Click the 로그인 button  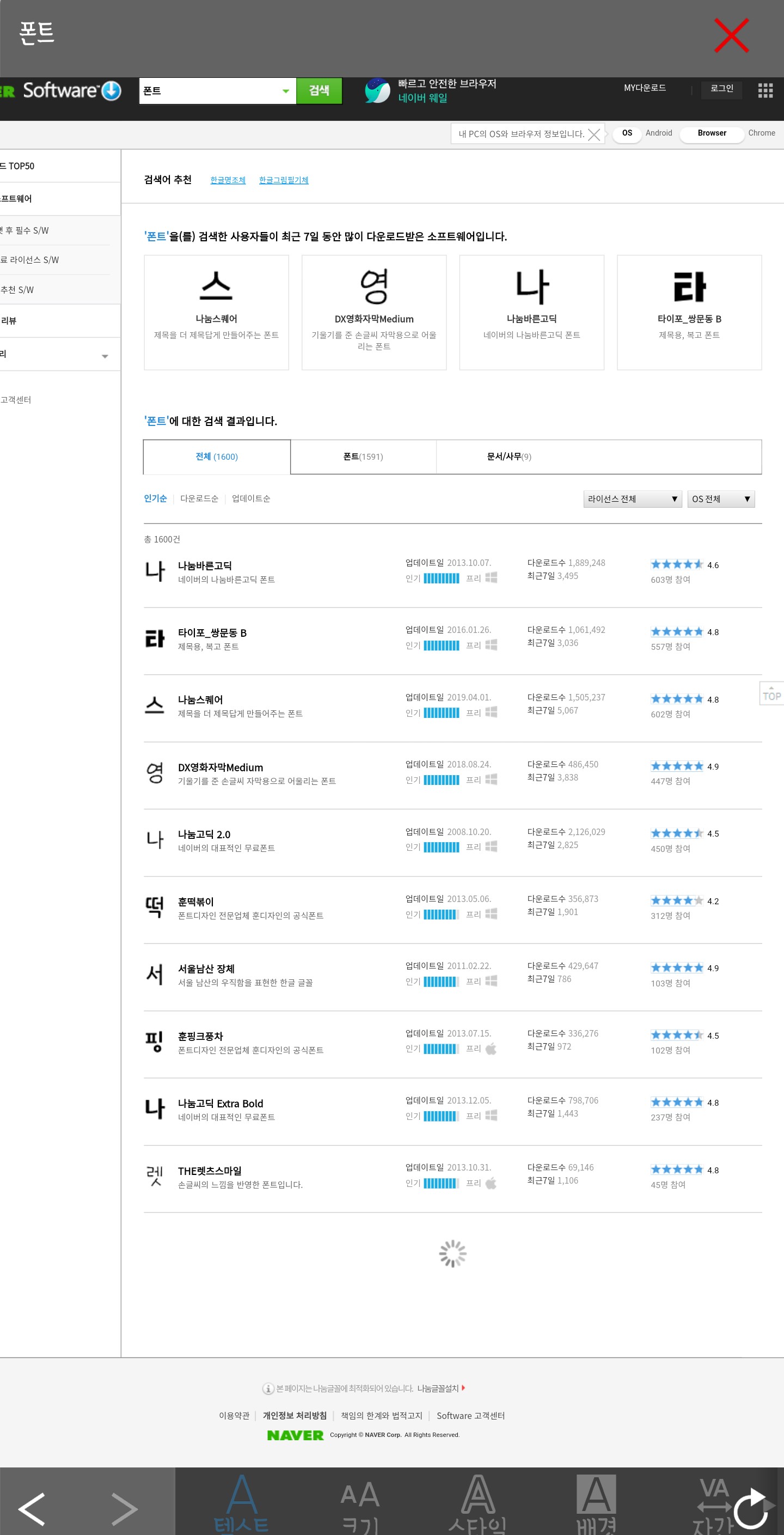721,89
